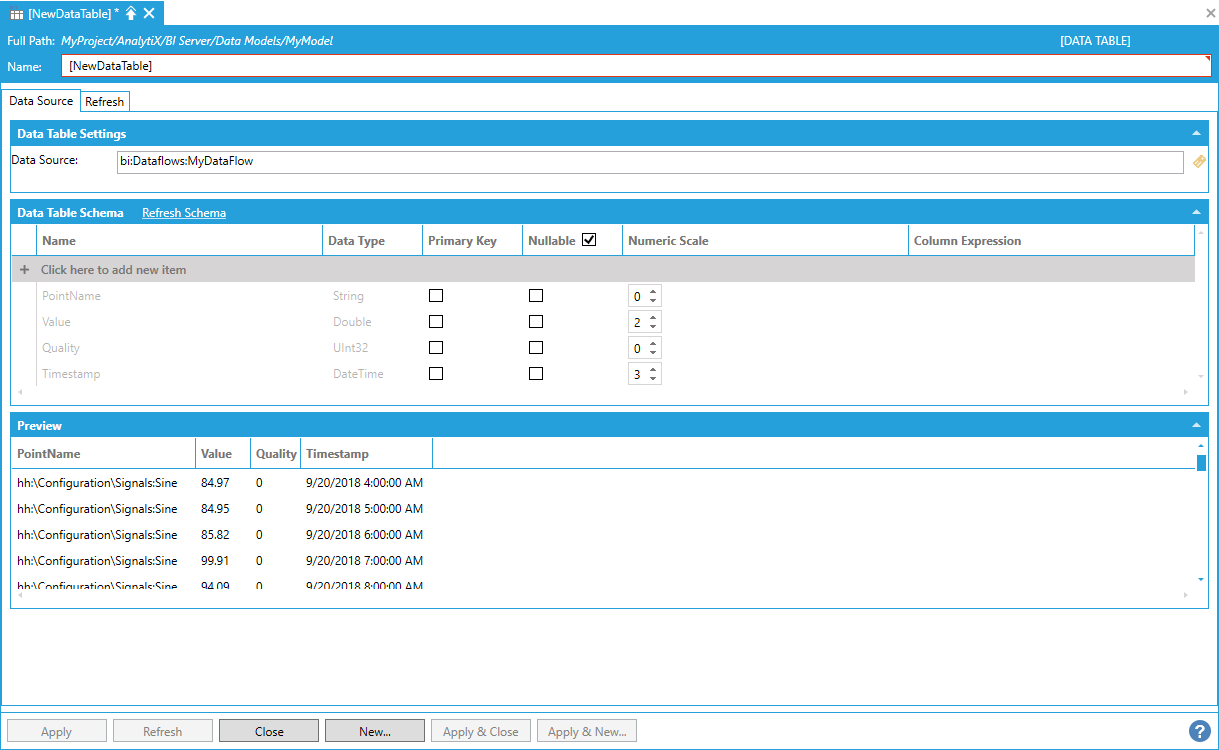Click the Refresh Schema link

tap(184, 213)
